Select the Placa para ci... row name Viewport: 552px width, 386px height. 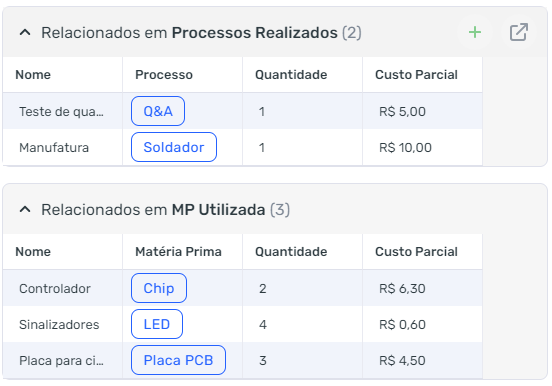point(61,360)
